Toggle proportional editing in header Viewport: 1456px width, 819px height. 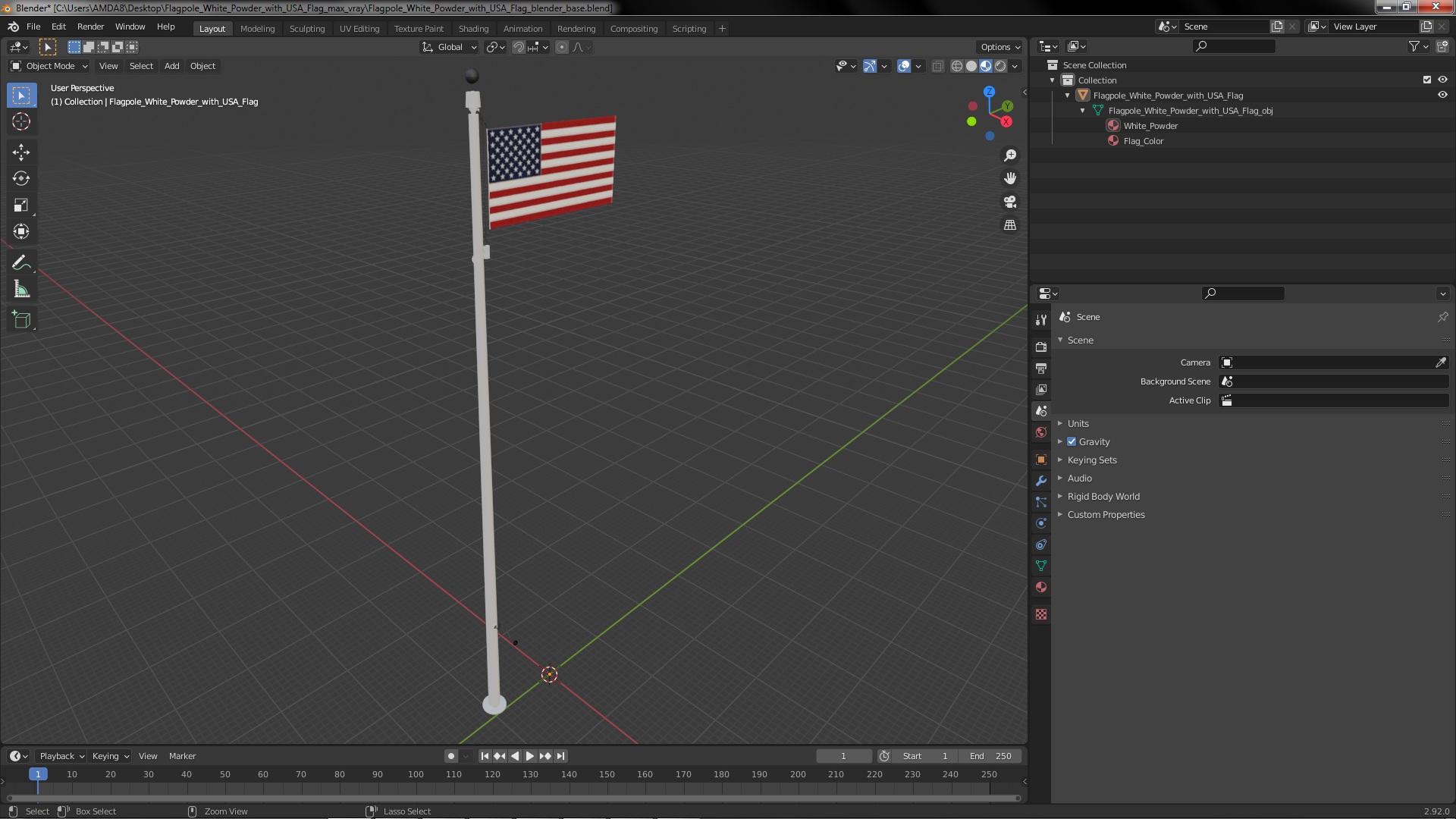tap(562, 47)
